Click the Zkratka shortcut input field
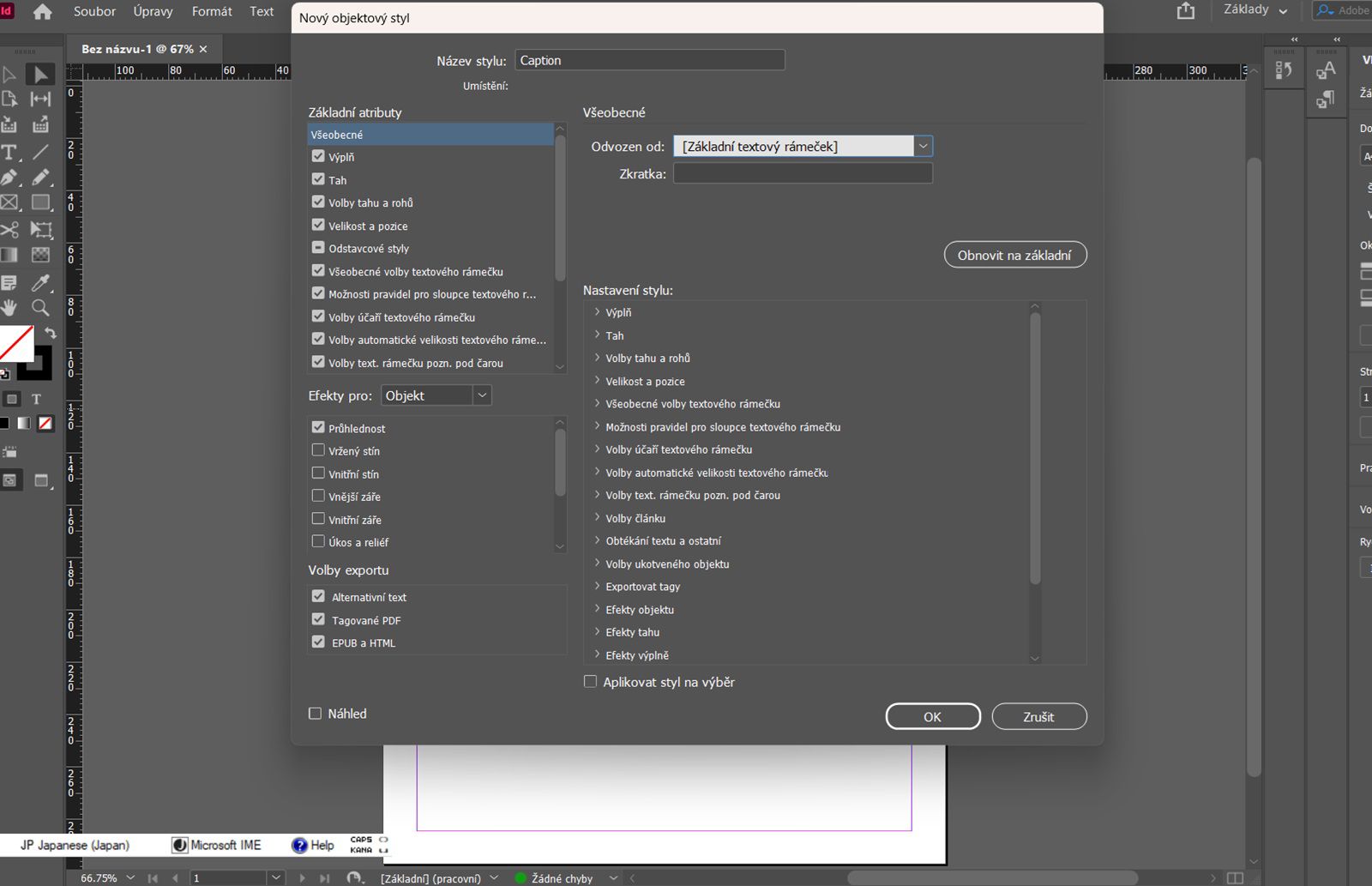Viewport: 1372px width, 886px height. (803, 173)
